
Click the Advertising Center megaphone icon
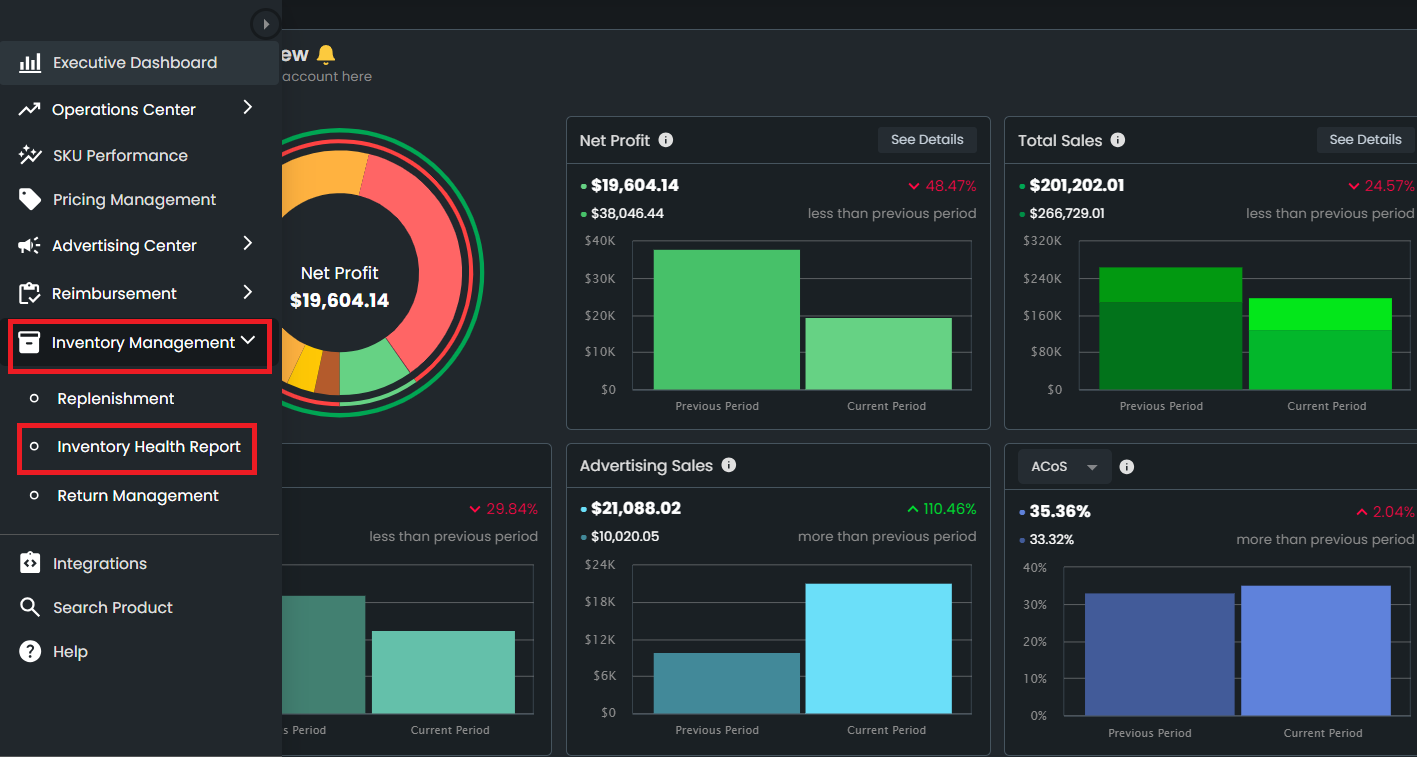29,245
